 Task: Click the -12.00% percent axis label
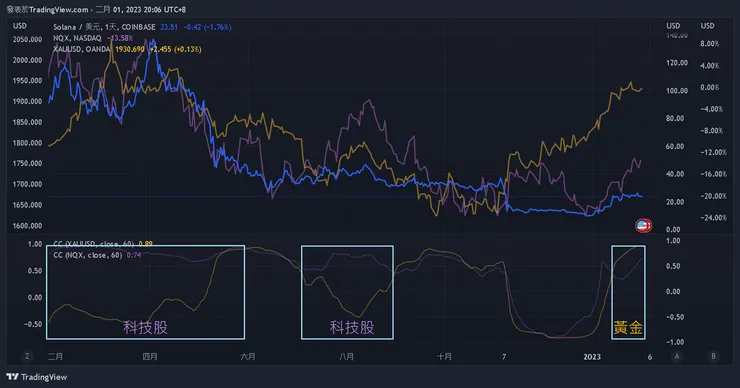tap(714, 152)
